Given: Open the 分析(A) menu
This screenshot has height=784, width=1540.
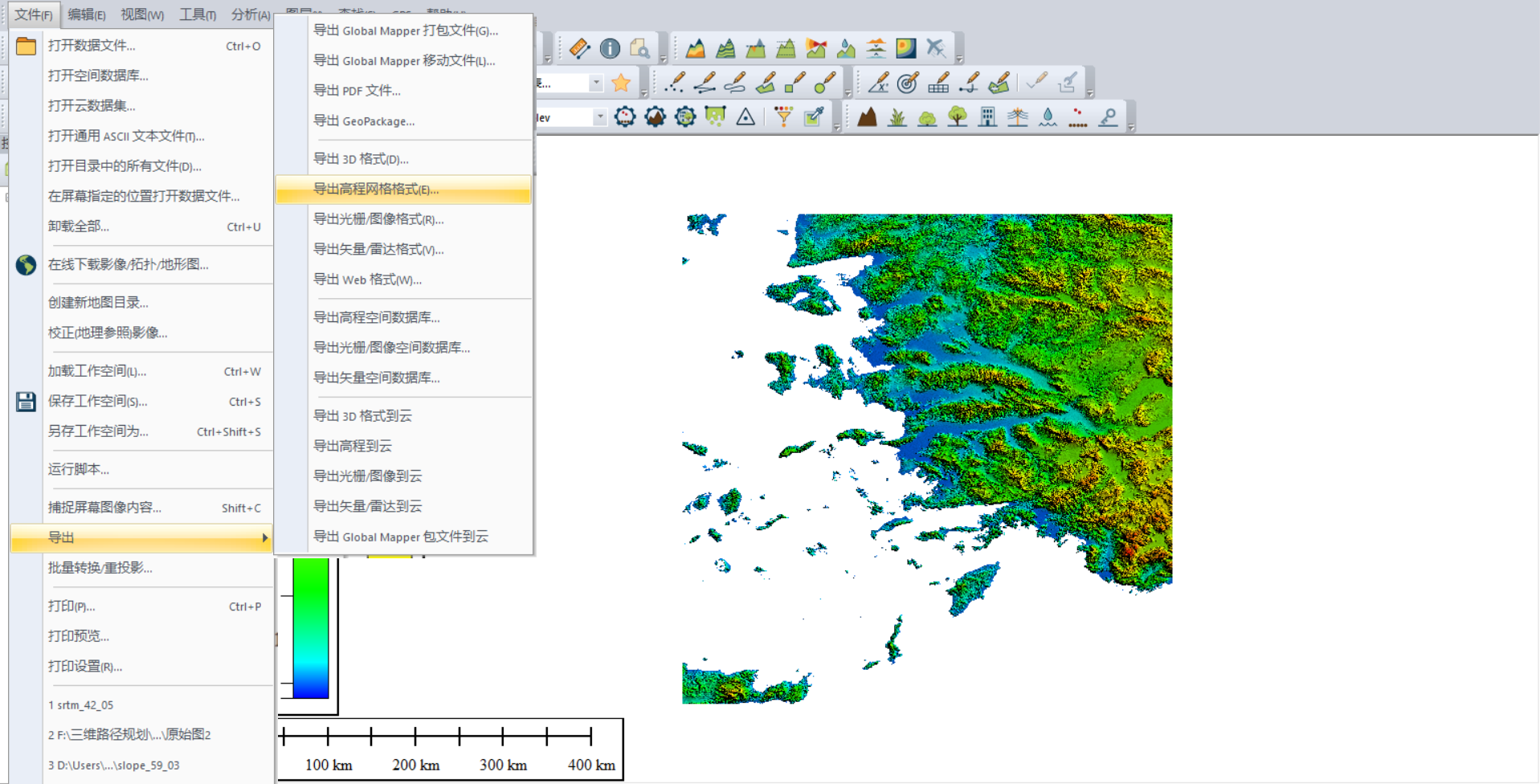Looking at the screenshot, I should 251,14.
